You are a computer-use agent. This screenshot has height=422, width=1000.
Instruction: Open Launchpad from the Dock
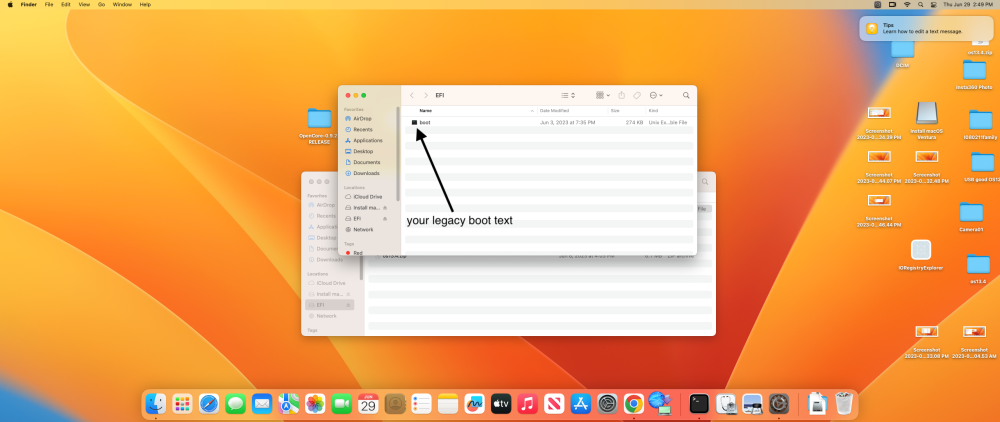tap(182, 404)
